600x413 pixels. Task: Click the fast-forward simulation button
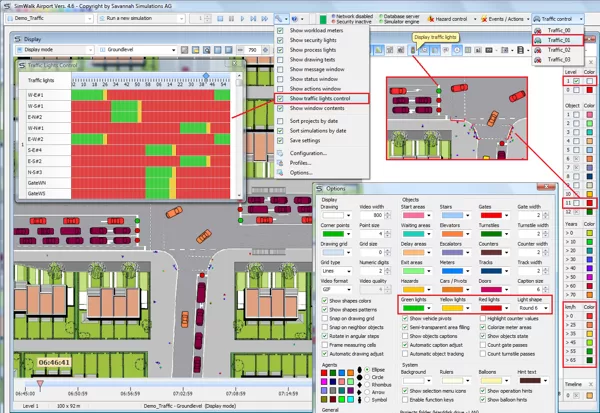click(265, 18)
